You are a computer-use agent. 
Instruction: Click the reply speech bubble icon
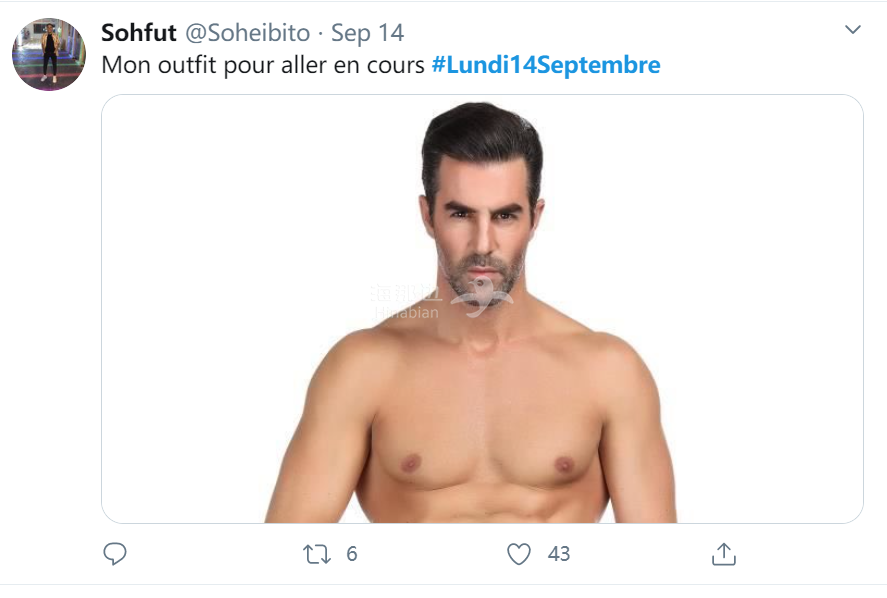[x=115, y=553]
